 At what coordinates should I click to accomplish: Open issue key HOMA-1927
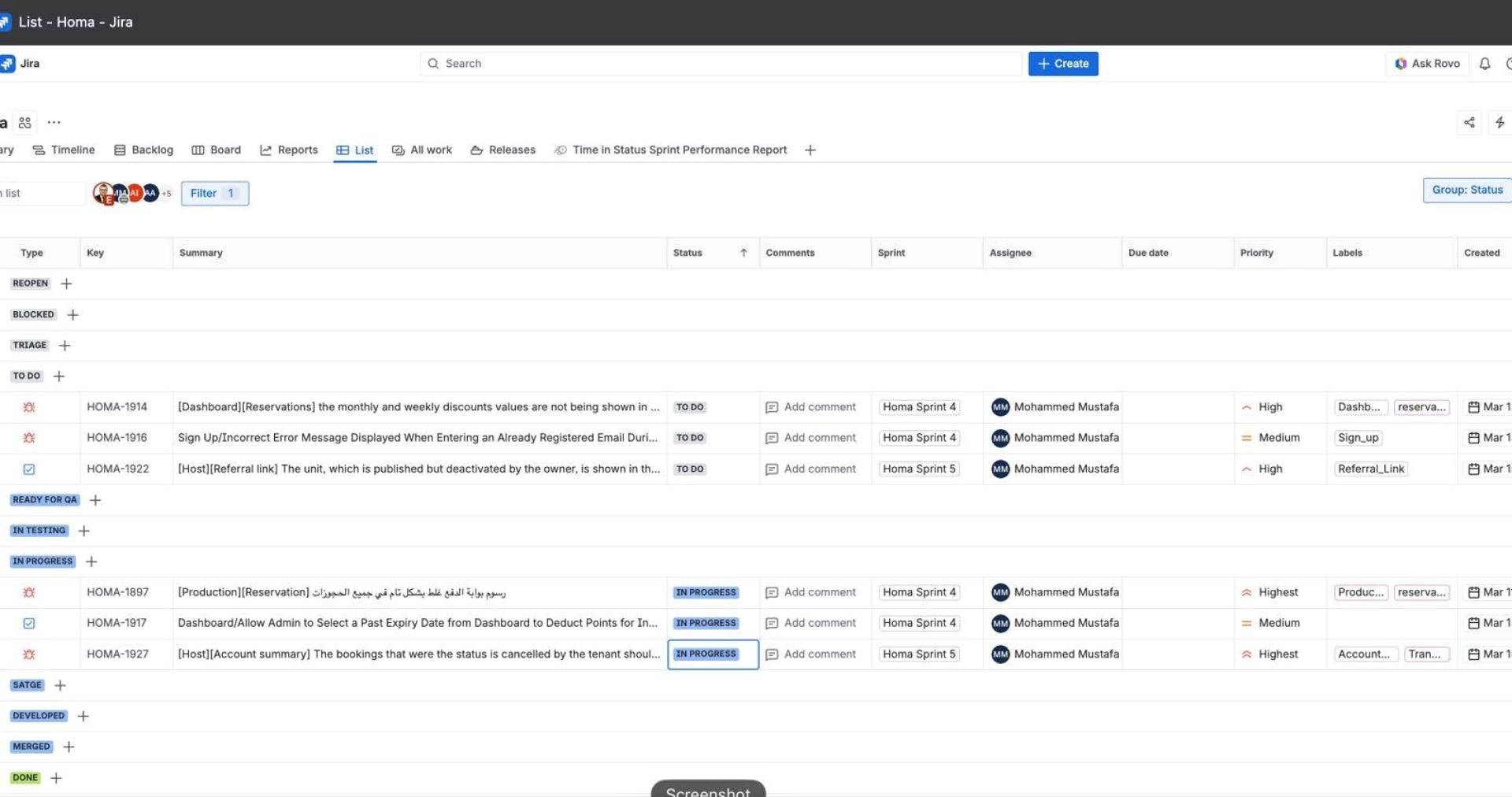click(117, 654)
